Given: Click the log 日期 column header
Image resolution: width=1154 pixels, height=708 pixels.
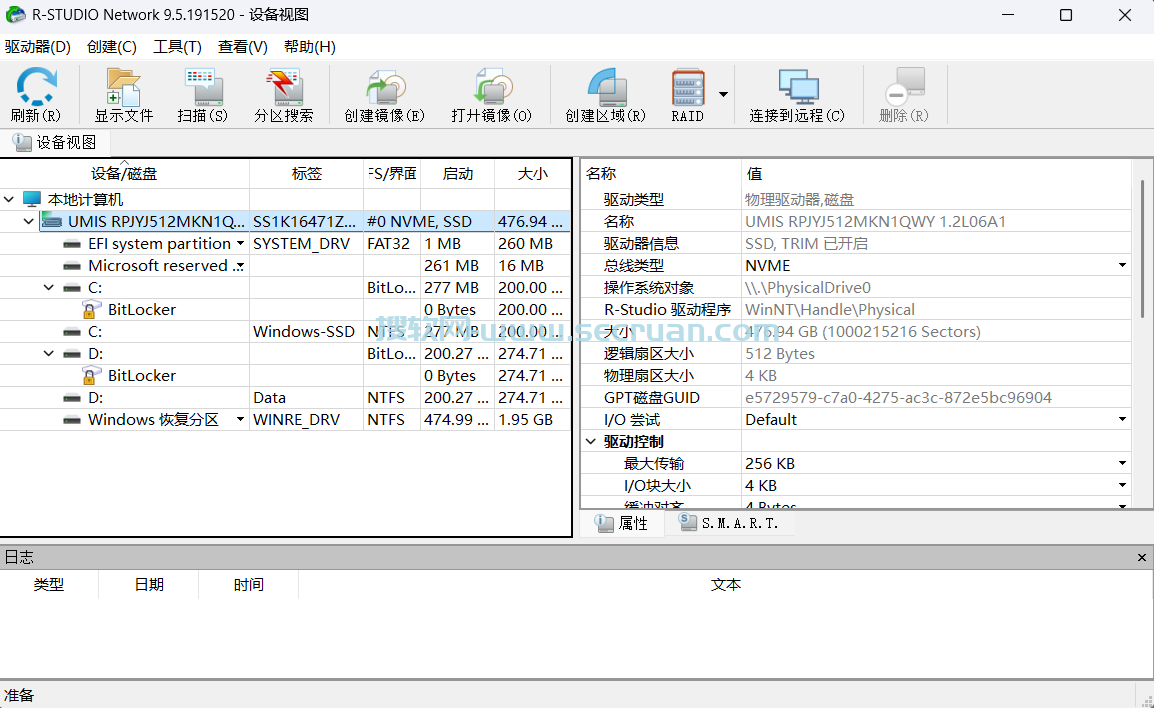Looking at the screenshot, I should [x=149, y=585].
